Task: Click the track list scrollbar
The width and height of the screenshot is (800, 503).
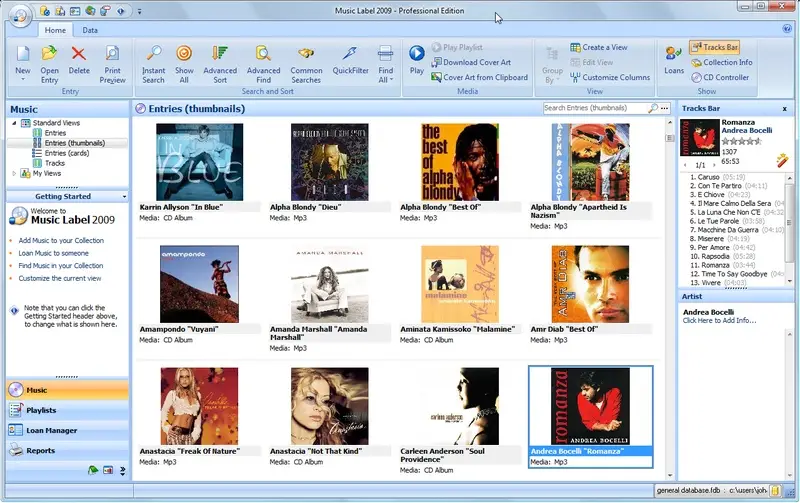Action: coord(789,230)
